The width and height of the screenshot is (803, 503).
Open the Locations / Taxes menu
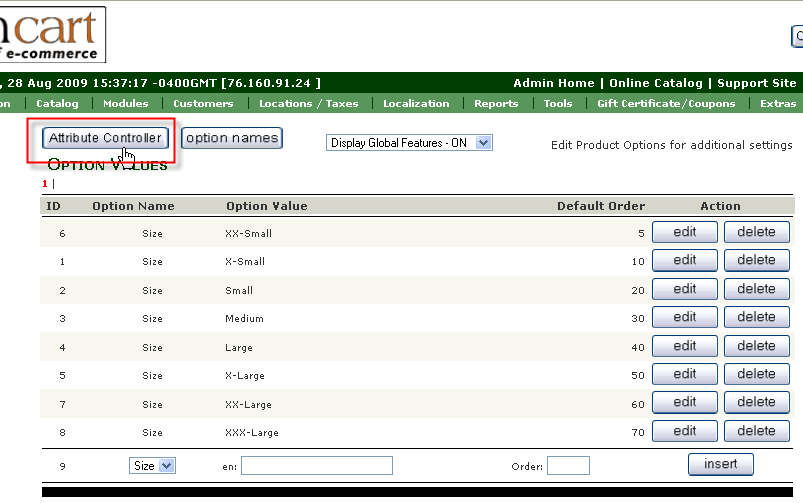308,103
